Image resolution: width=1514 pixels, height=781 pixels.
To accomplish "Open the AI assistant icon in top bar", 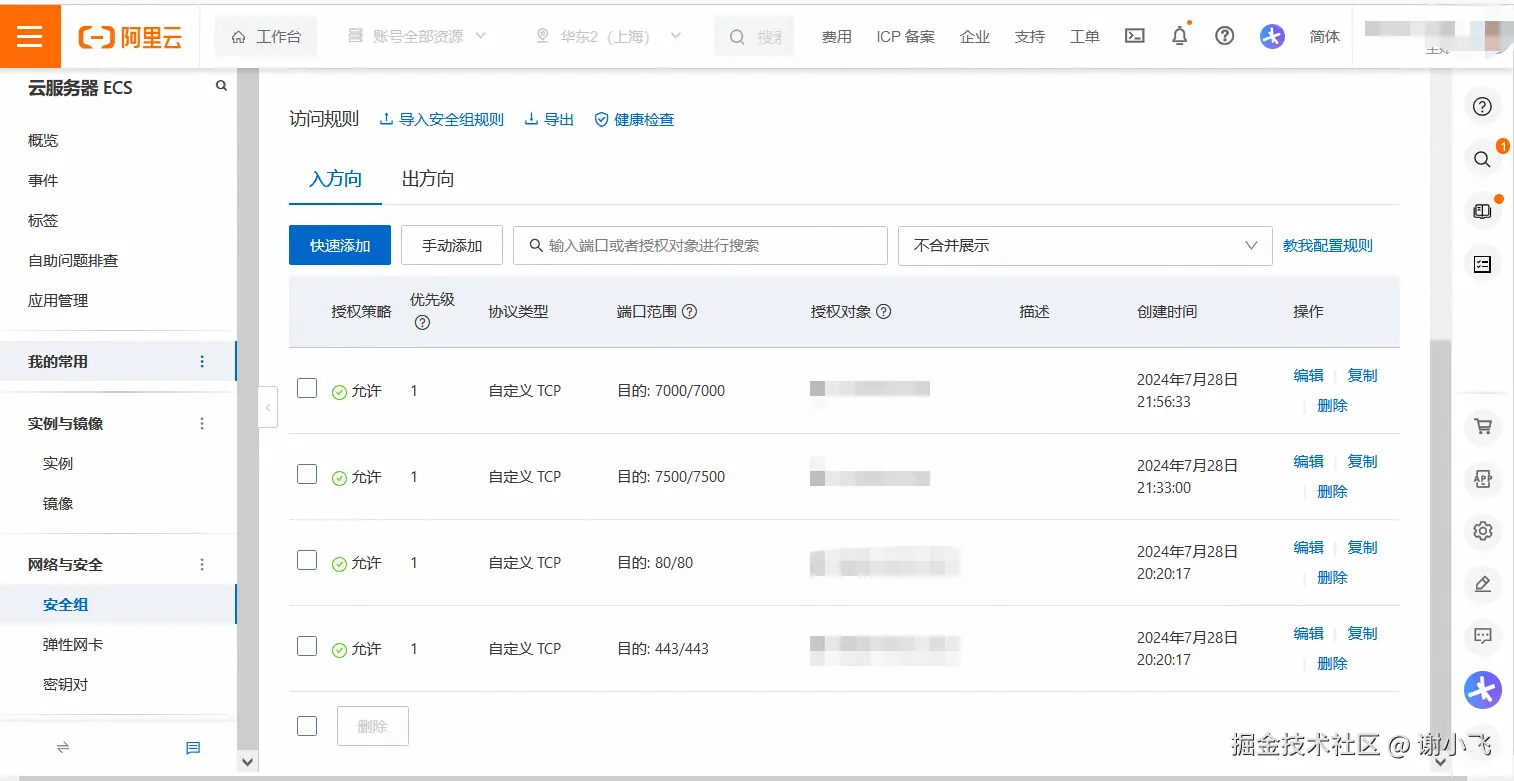I will (1272, 36).
